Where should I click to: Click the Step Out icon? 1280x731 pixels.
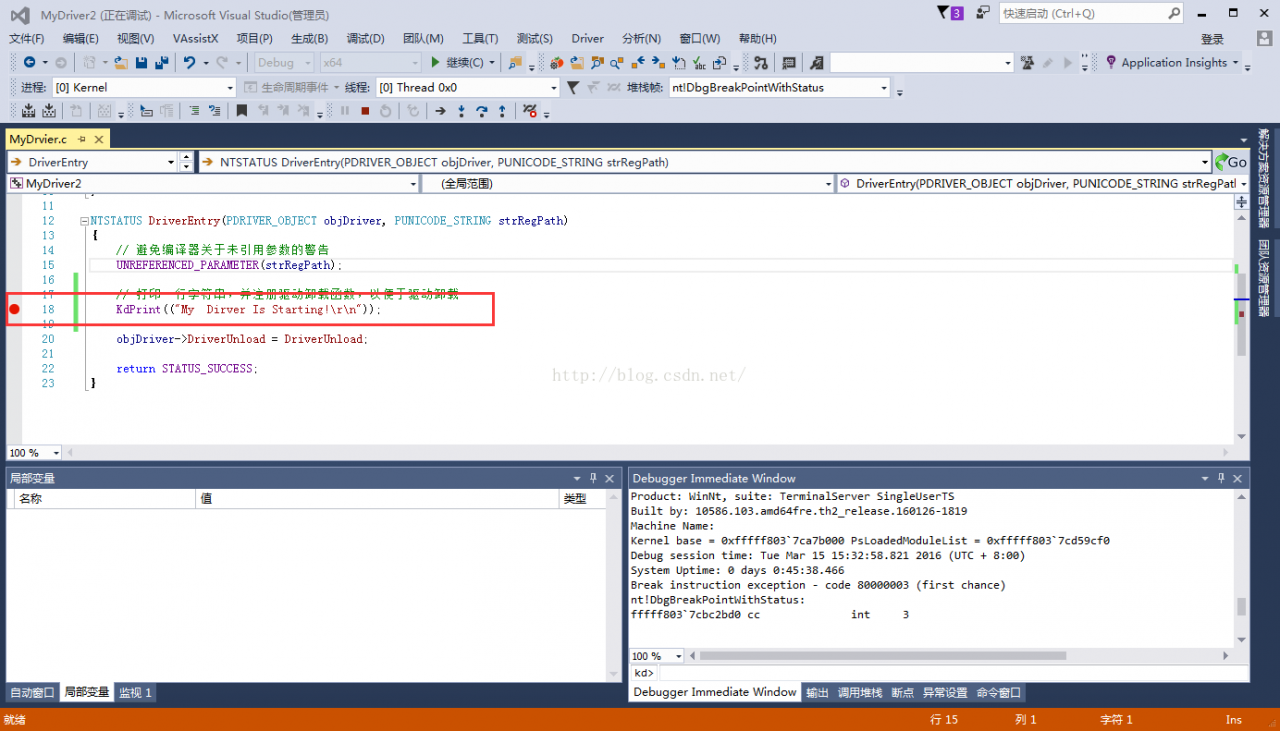(502, 111)
